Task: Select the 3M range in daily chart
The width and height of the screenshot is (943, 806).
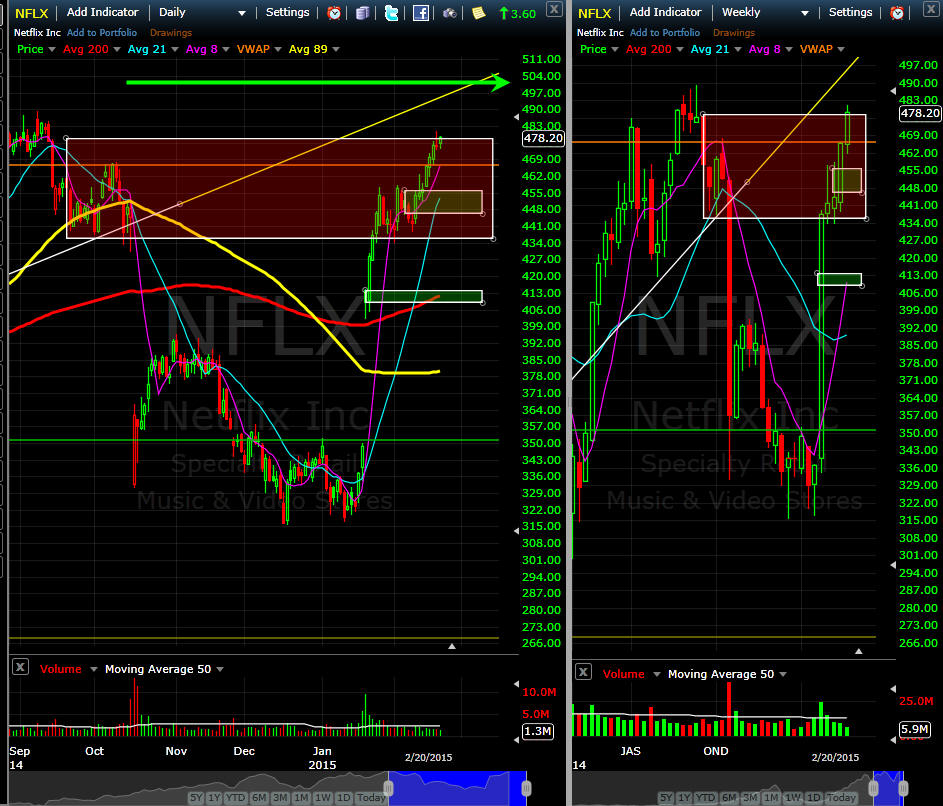Action: point(280,798)
